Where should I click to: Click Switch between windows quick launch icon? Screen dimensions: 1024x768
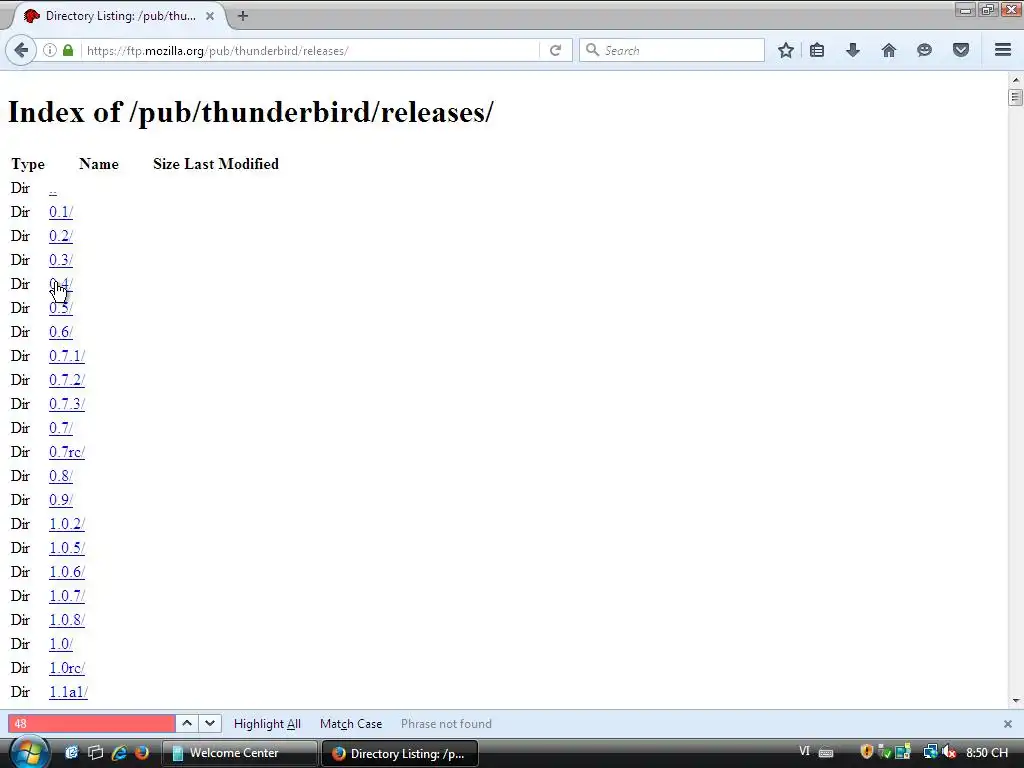[x=95, y=753]
